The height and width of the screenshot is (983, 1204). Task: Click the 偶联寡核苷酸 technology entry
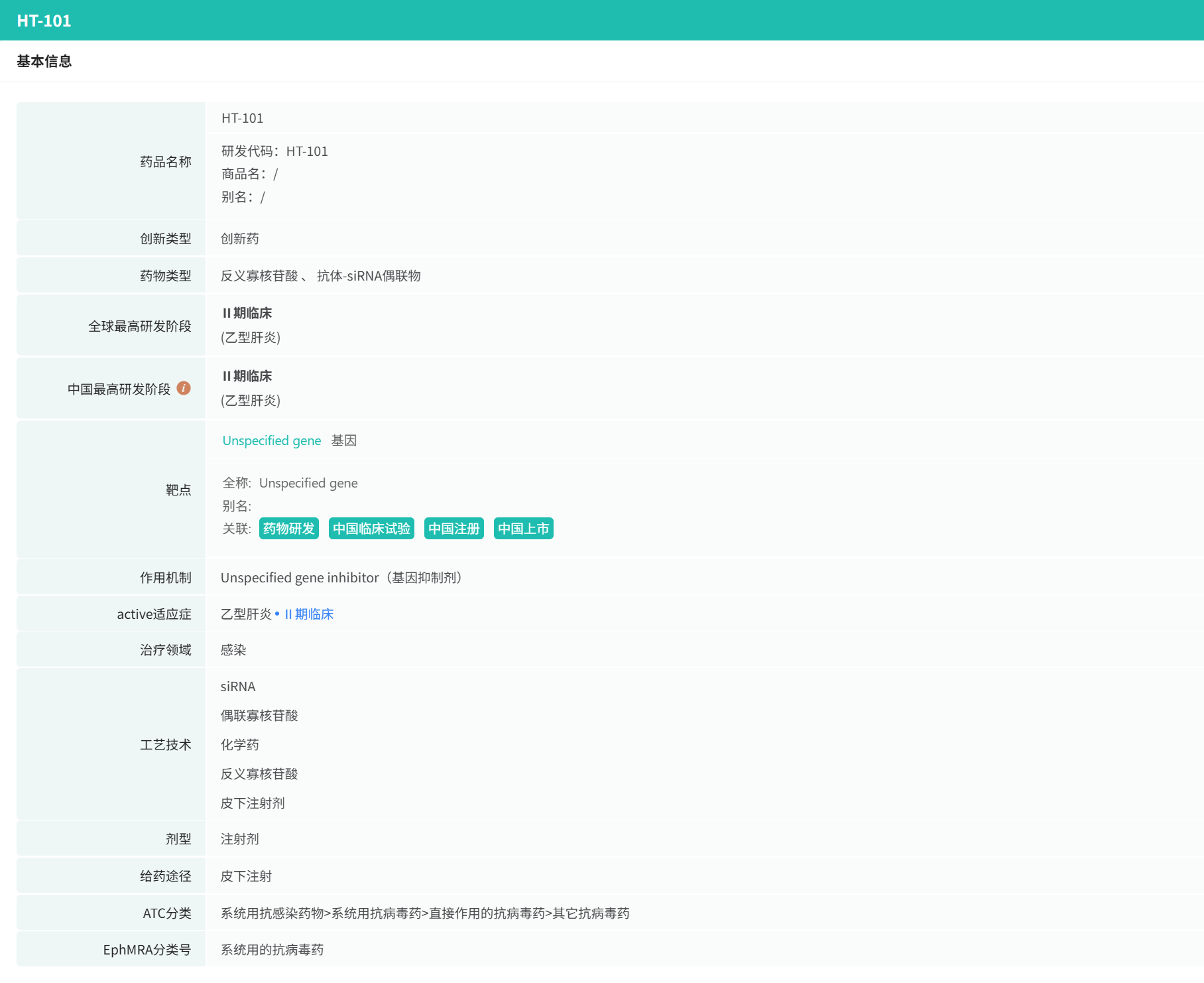coord(259,716)
